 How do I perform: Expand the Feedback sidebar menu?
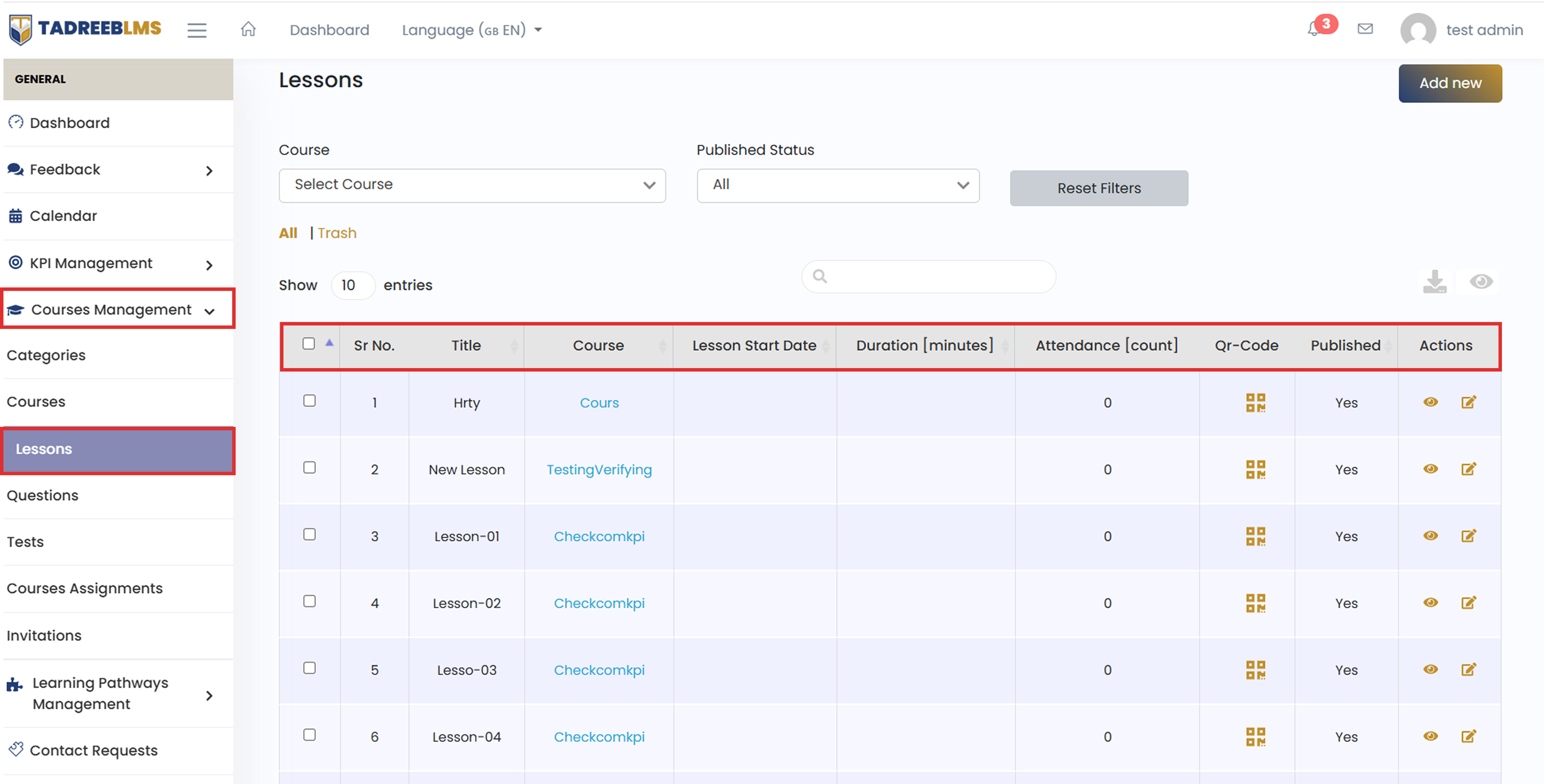pyautogui.click(x=118, y=170)
